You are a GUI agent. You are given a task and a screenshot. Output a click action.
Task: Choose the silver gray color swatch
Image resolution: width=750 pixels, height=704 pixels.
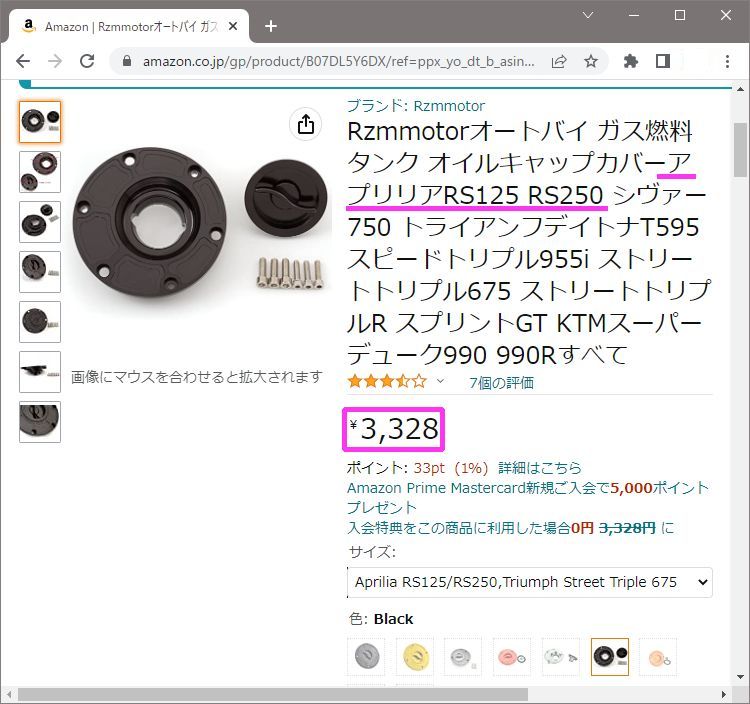coord(366,657)
